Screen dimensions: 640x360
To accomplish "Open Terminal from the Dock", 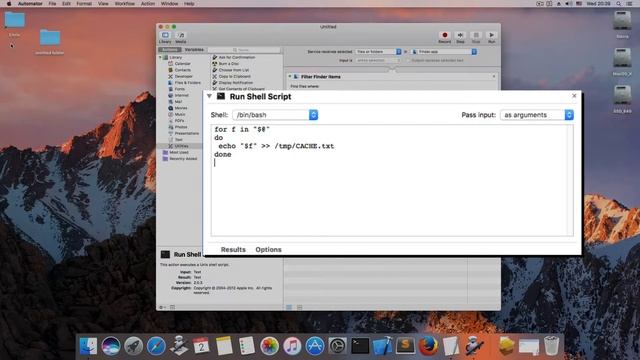I will (360, 346).
